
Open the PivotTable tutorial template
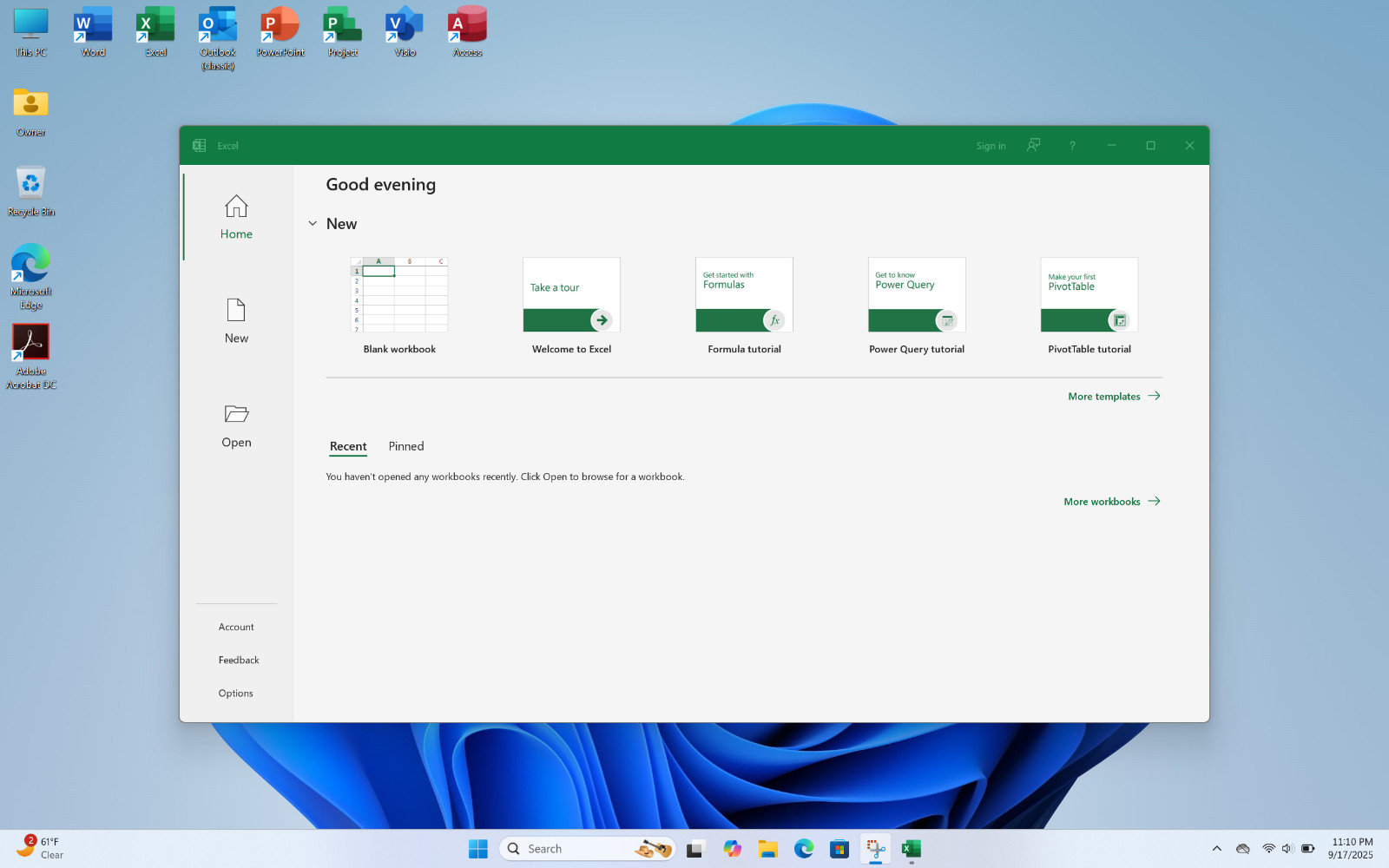[x=1089, y=306]
